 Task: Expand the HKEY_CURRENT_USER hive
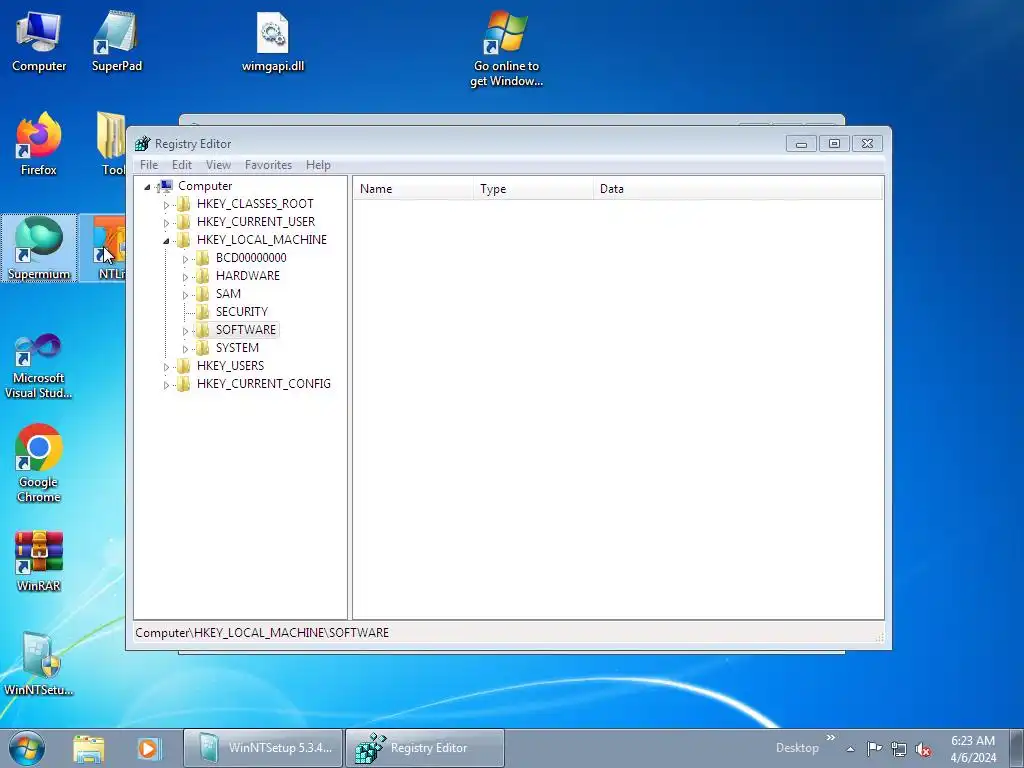pos(167,223)
